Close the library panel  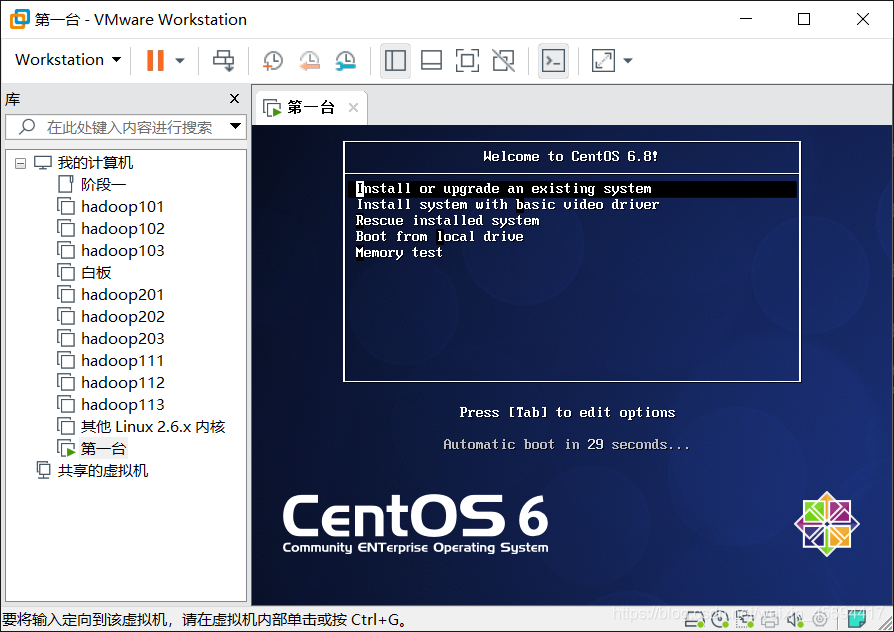click(234, 99)
